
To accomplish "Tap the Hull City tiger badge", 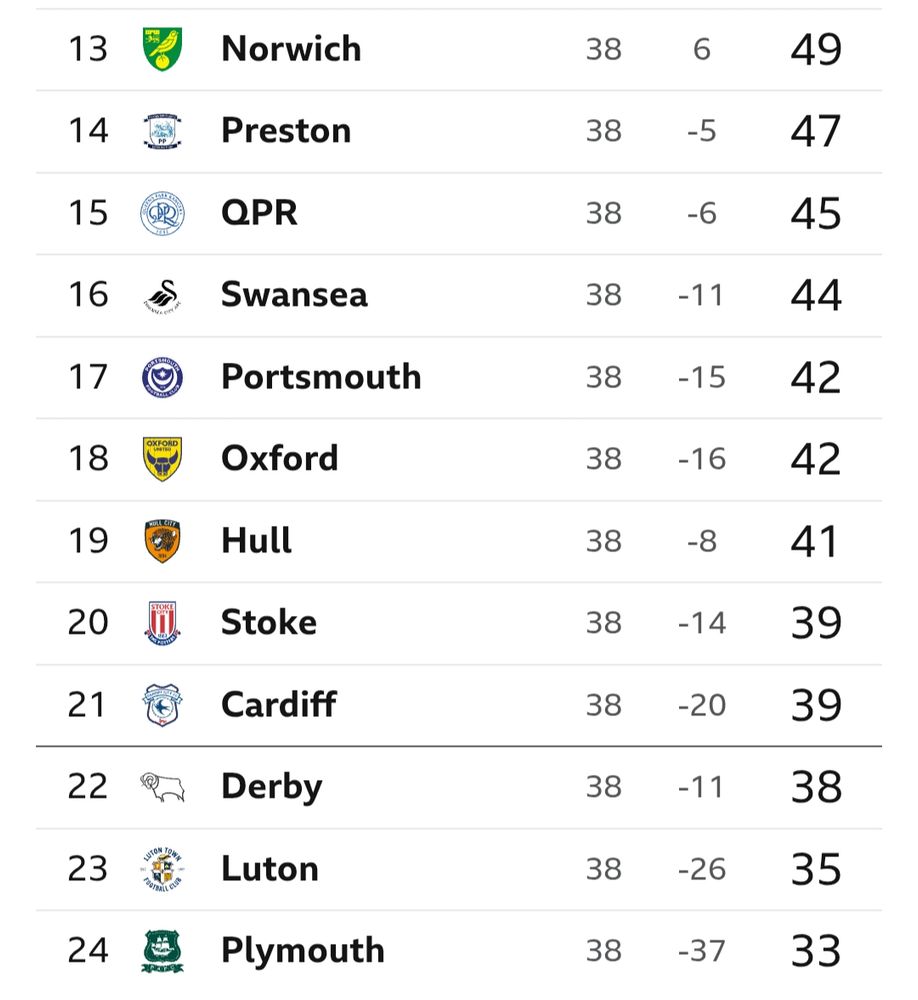I will coord(162,541).
